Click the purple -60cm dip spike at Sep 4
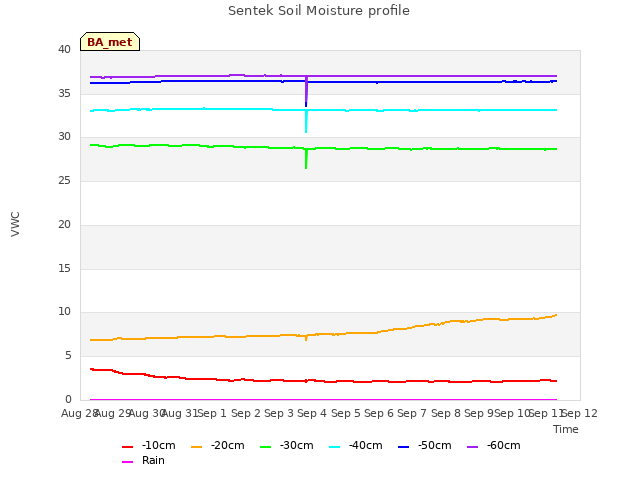Viewport: 640px width, 480px height. [x=306, y=89]
